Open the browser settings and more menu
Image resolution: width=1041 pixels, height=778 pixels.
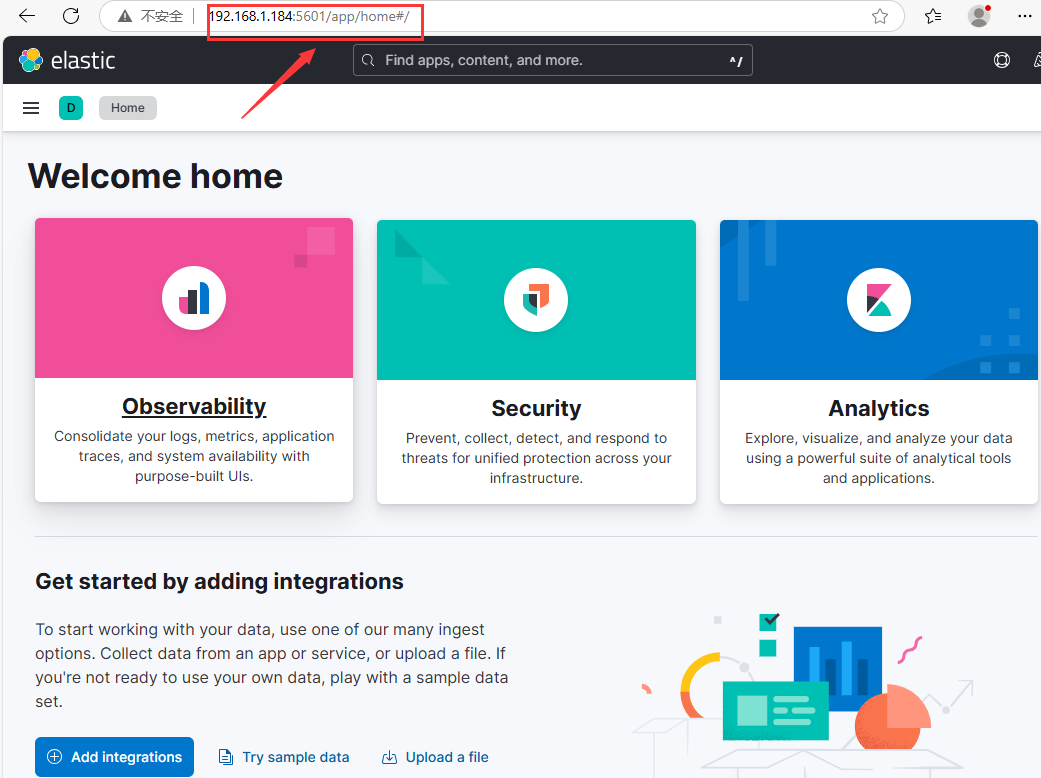coord(1024,16)
